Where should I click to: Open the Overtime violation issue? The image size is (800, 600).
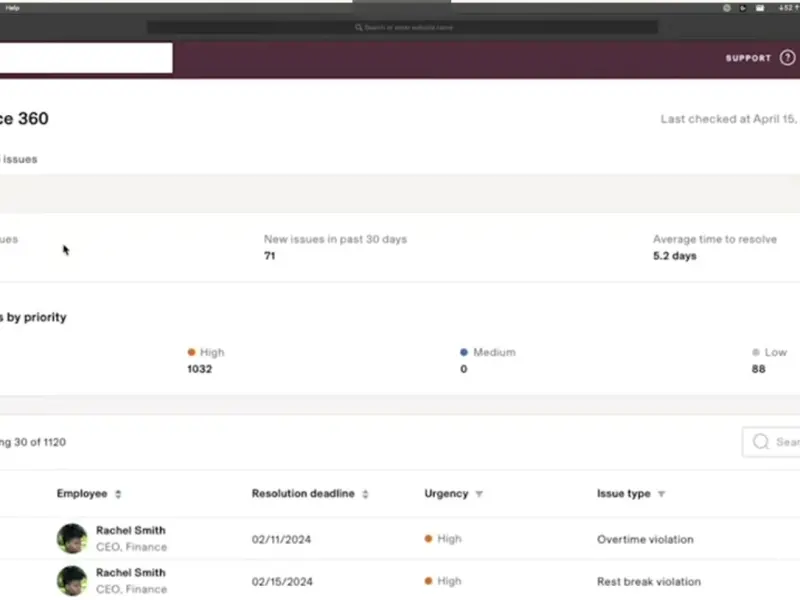click(x=644, y=539)
